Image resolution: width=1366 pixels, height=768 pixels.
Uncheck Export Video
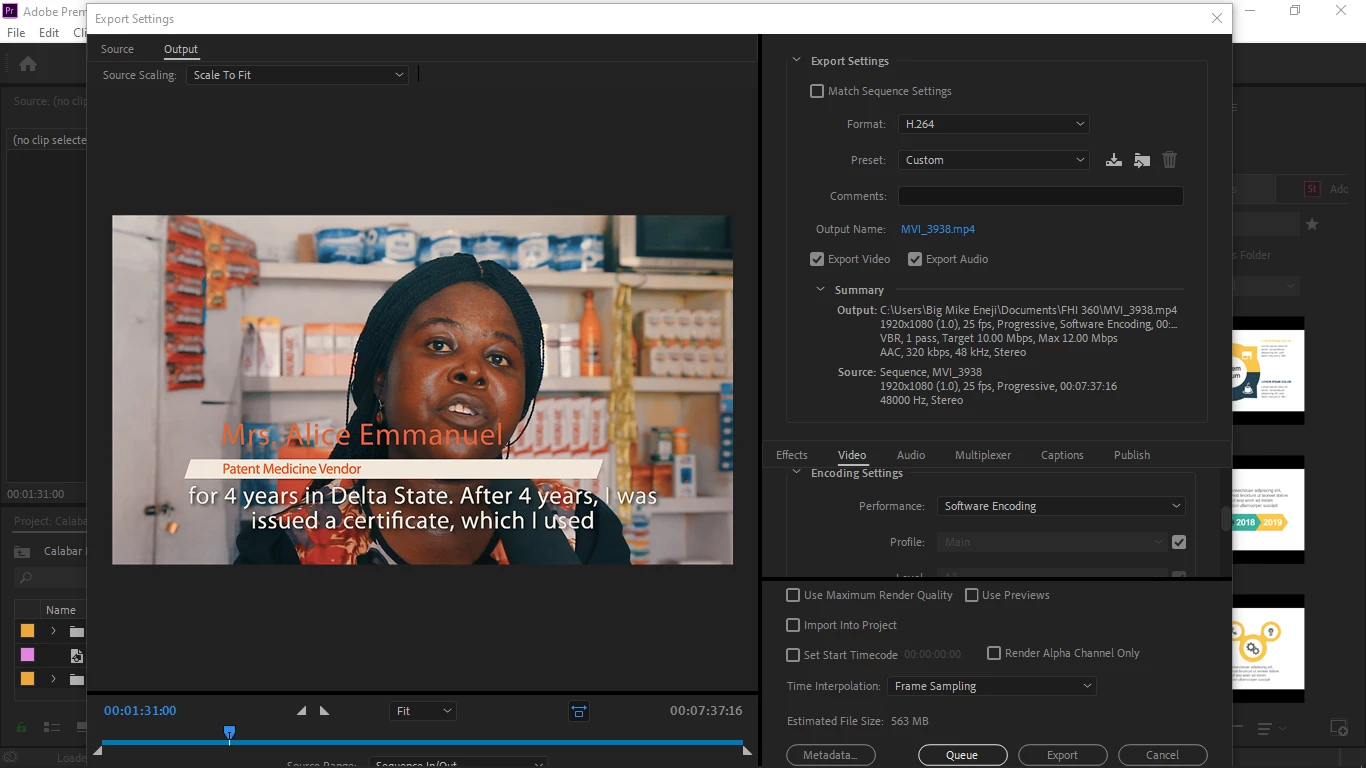(817, 259)
